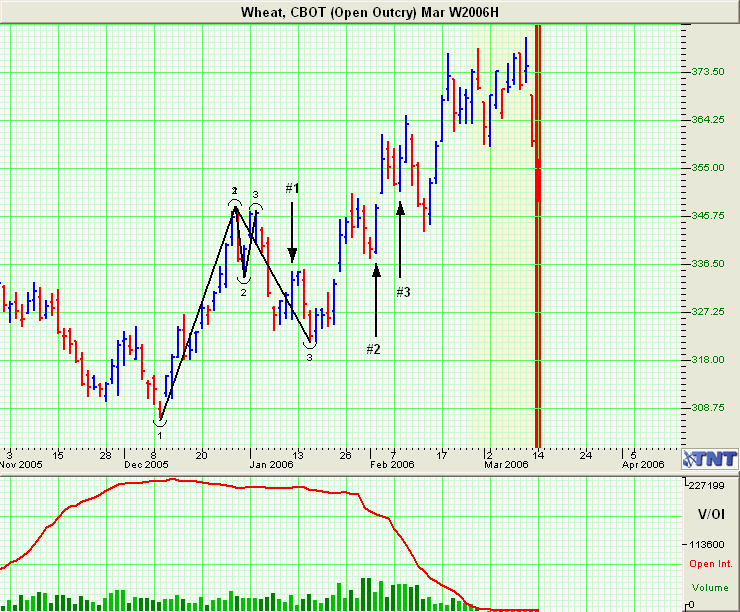This screenshot has width=740, height=612.
Task: Select the 327.25 price axis label
Action: [707, 312]
